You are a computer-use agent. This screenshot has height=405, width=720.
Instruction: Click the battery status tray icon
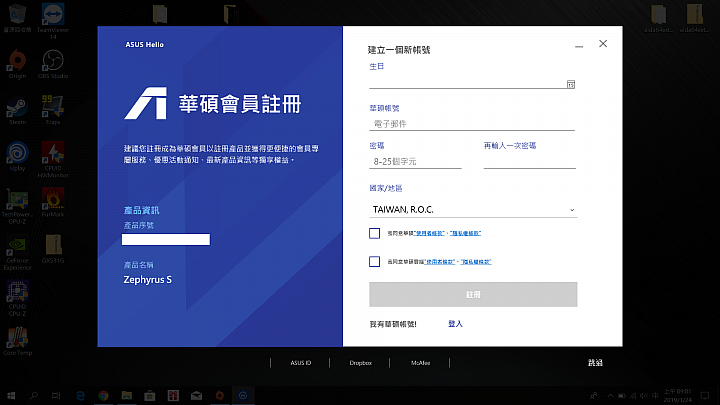(x=622, y=395)
